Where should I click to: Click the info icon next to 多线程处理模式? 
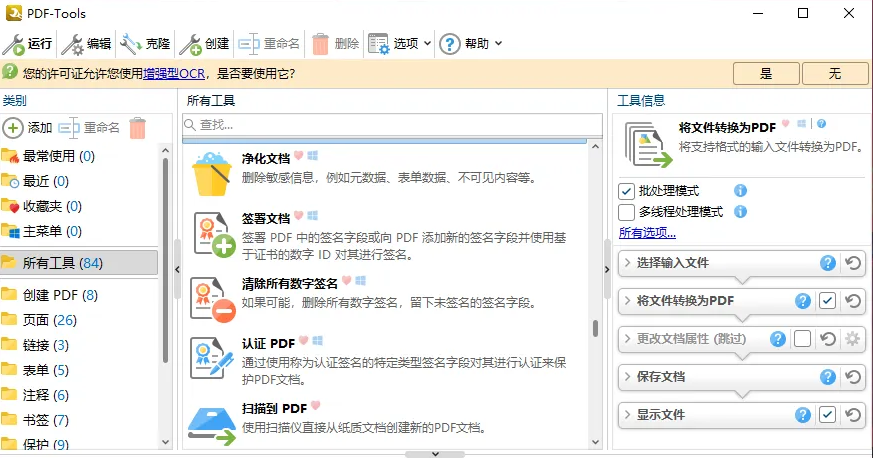(740, 211)
